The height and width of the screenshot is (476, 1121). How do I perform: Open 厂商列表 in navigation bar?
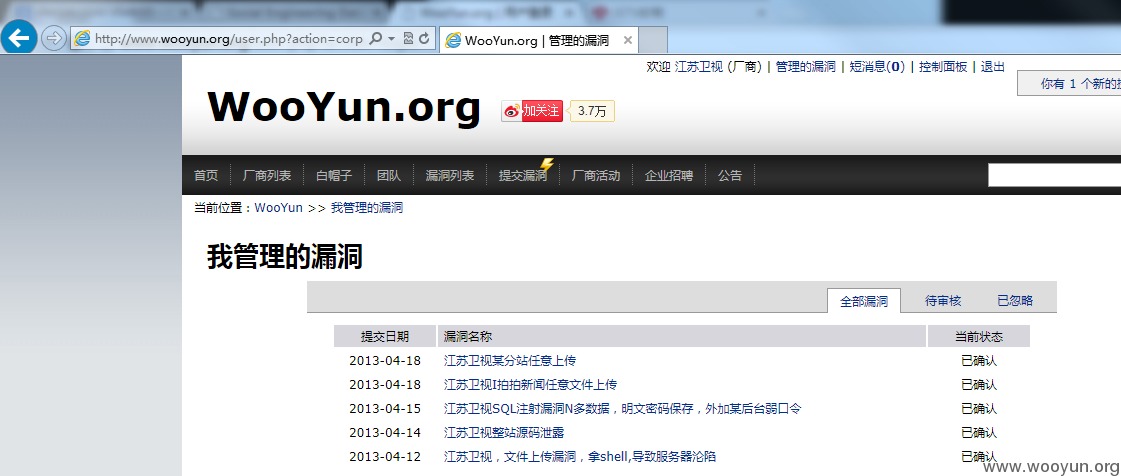click(267, 175)
